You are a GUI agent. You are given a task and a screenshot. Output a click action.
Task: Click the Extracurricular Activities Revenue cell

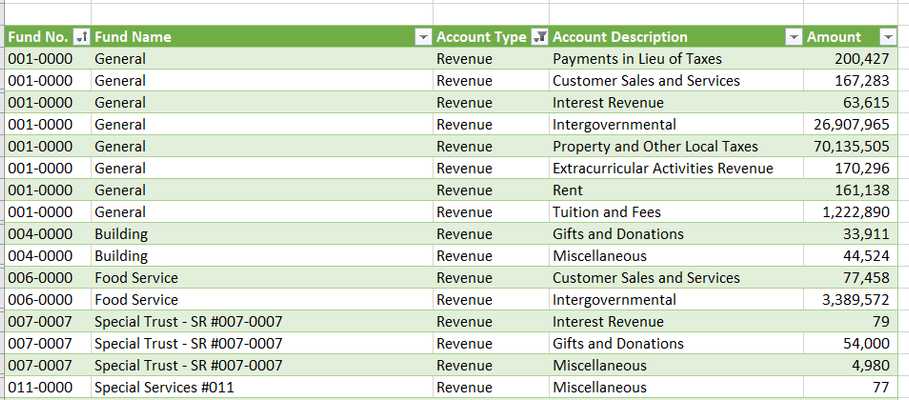pyautogui.click(x=676, y=168)
